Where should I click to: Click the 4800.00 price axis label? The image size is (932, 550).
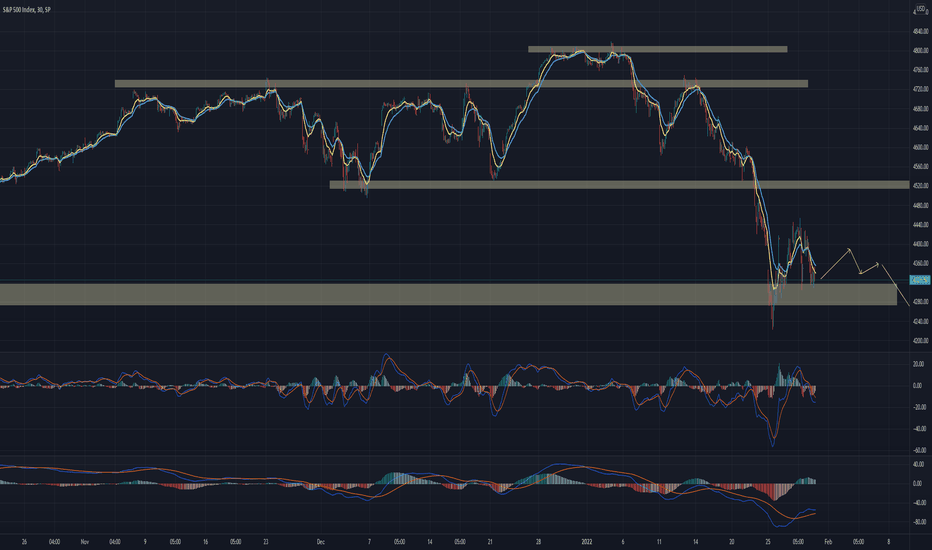921,51
